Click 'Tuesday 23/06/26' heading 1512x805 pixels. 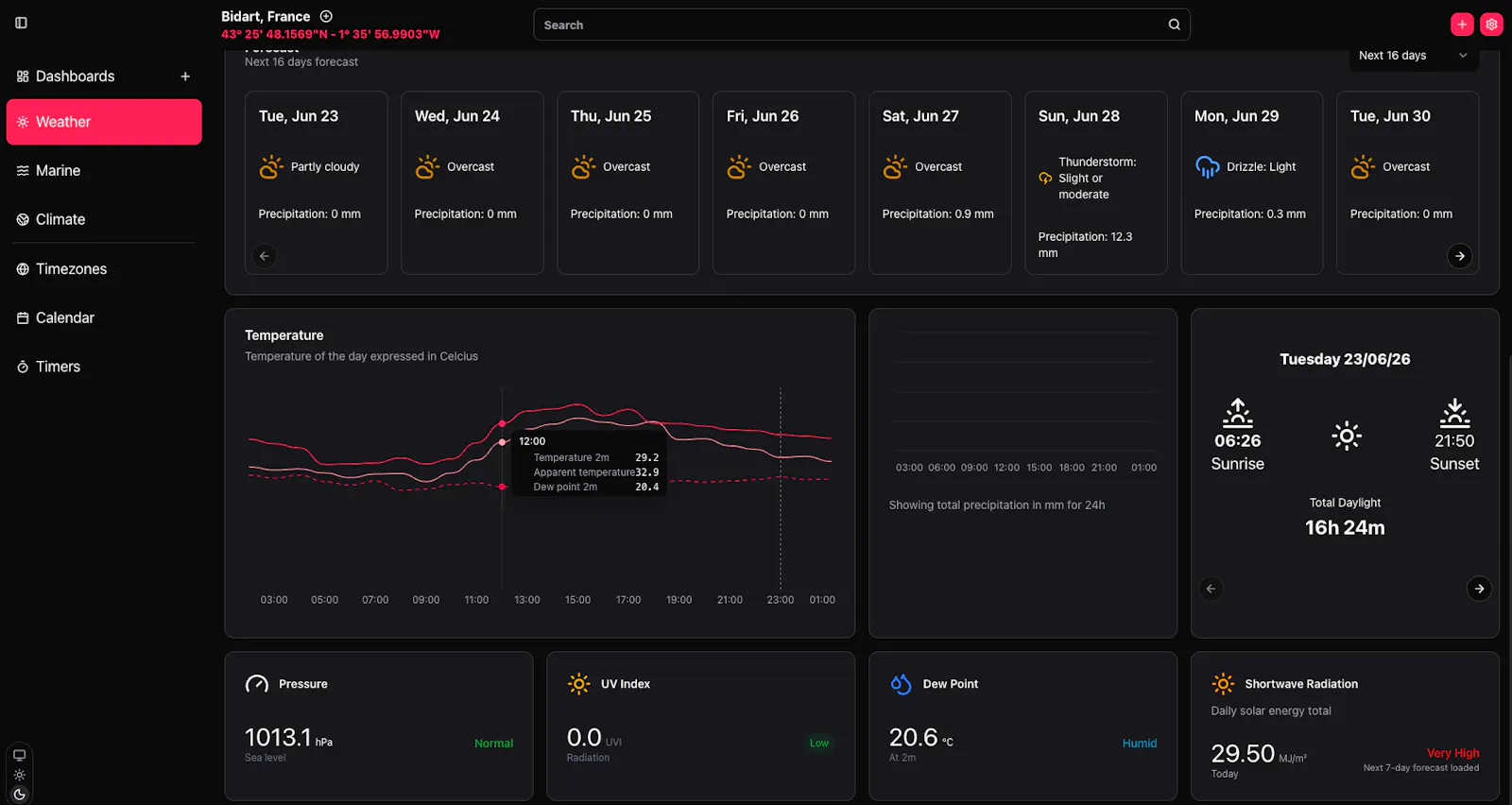(1345, 359)
